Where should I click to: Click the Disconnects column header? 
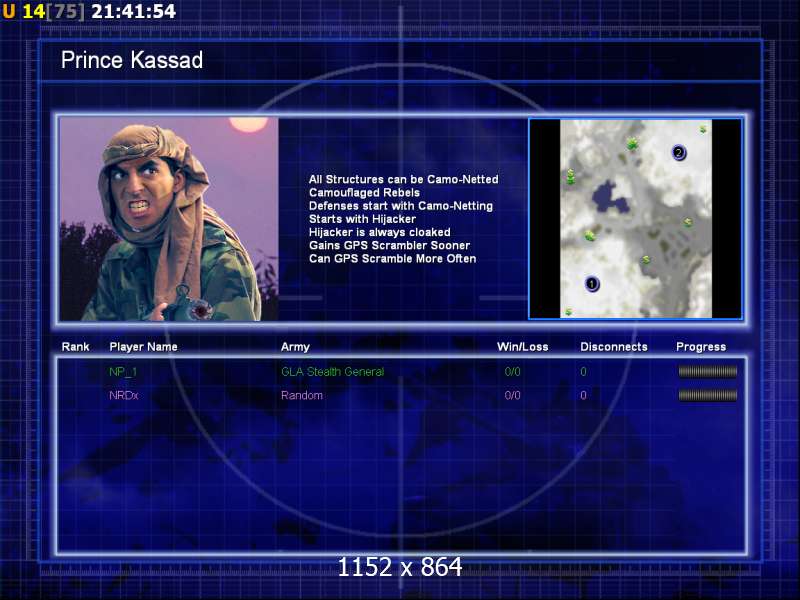point(614,347)
